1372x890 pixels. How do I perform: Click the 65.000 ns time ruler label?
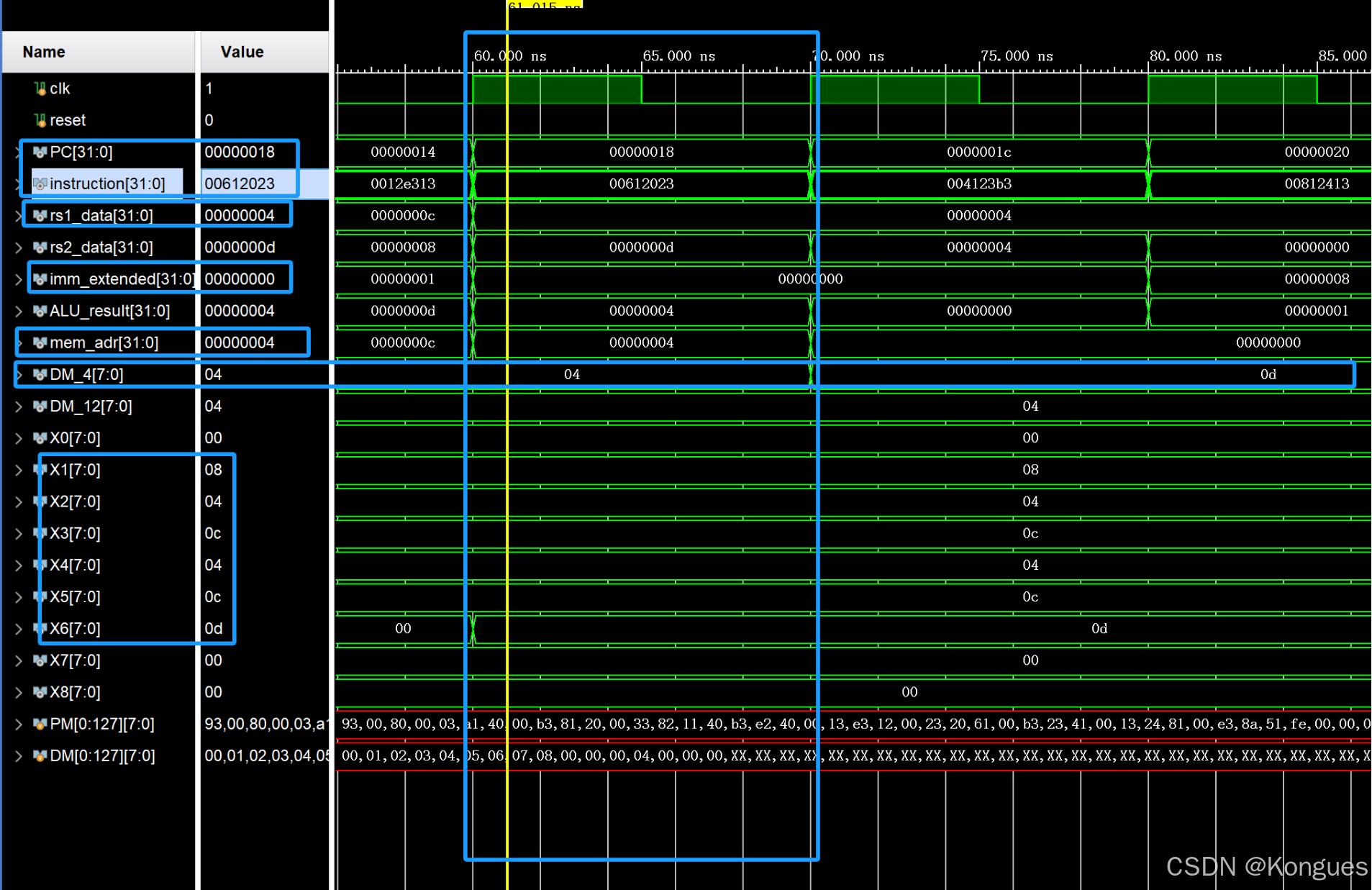(x=678, y=56)
